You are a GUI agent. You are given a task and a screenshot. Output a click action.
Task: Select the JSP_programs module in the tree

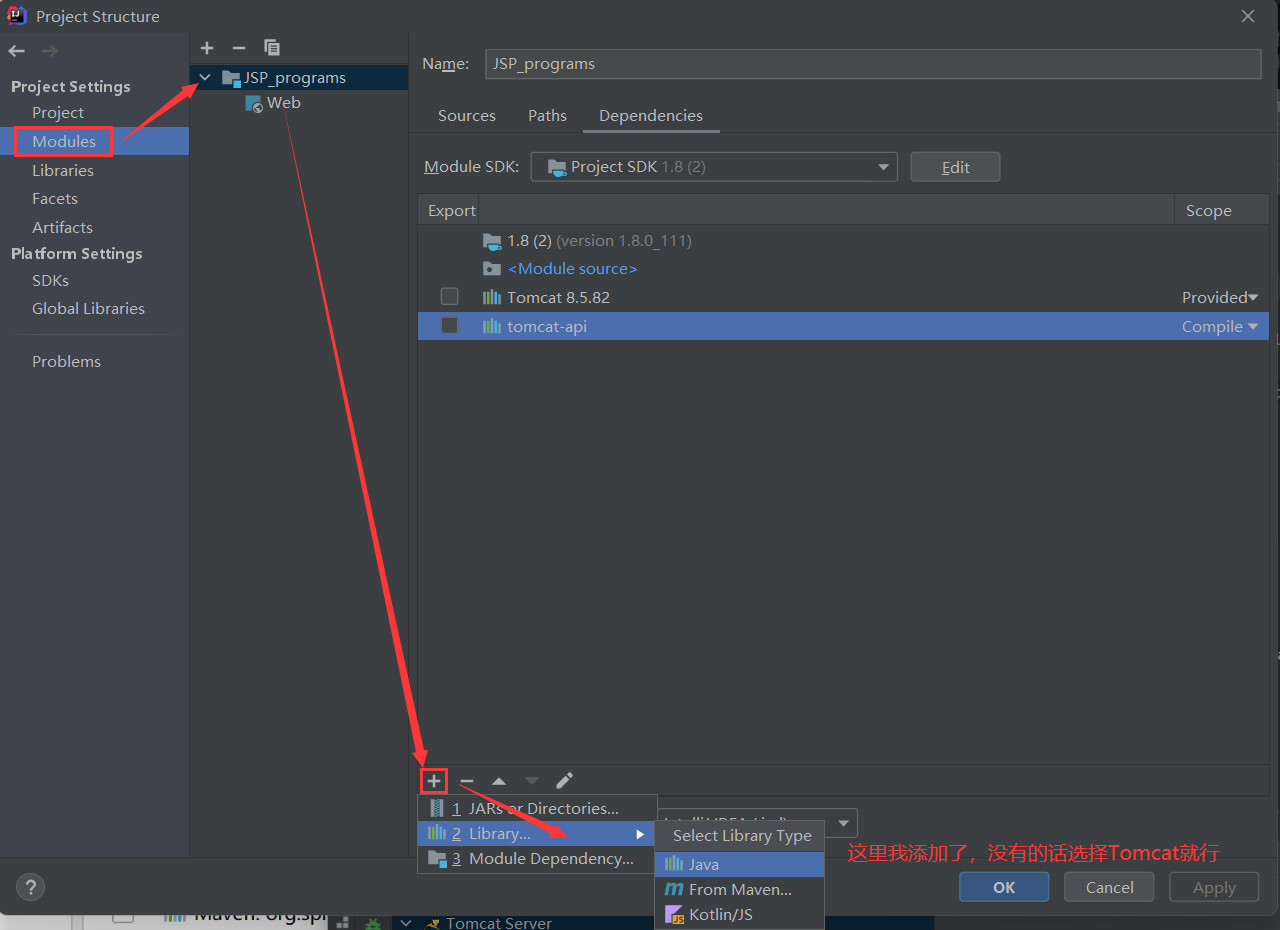[x=295, y=78]
